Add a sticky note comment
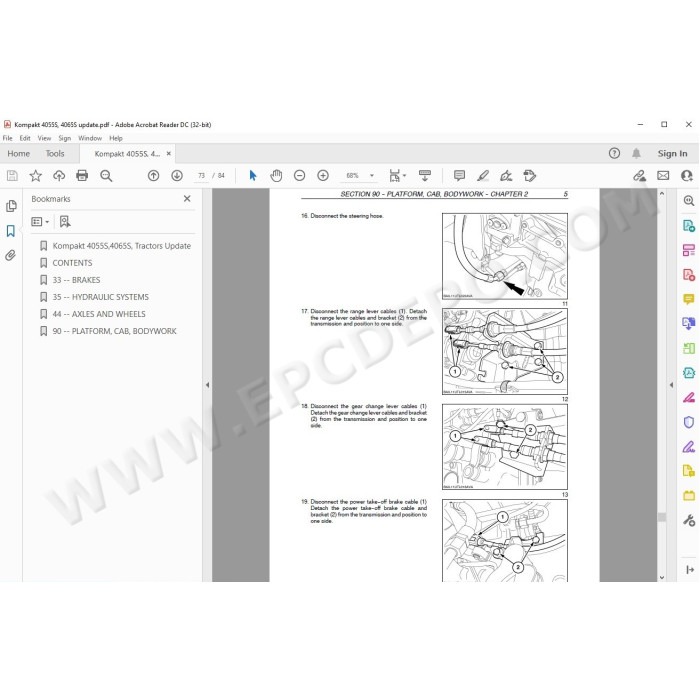This screenshot has height=700, width=700. click(459, 175)
